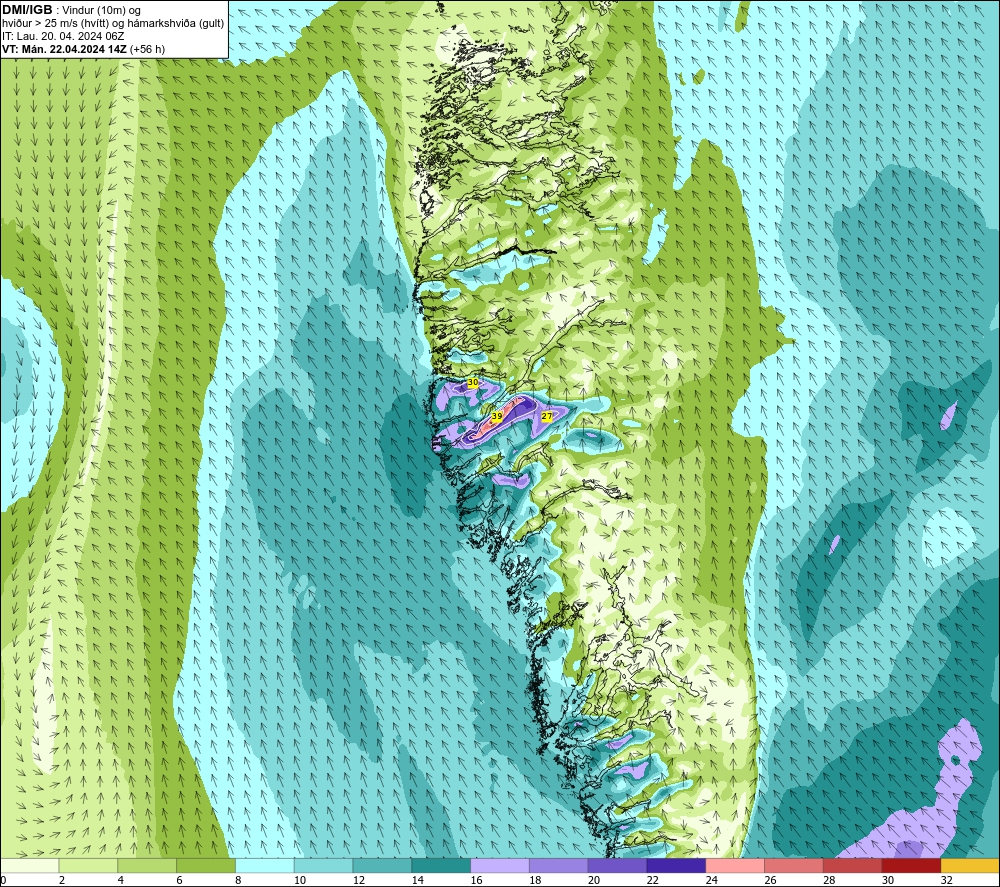
Task: Pick the legend swatch between 6 and 8
Action: coord(205,866)
